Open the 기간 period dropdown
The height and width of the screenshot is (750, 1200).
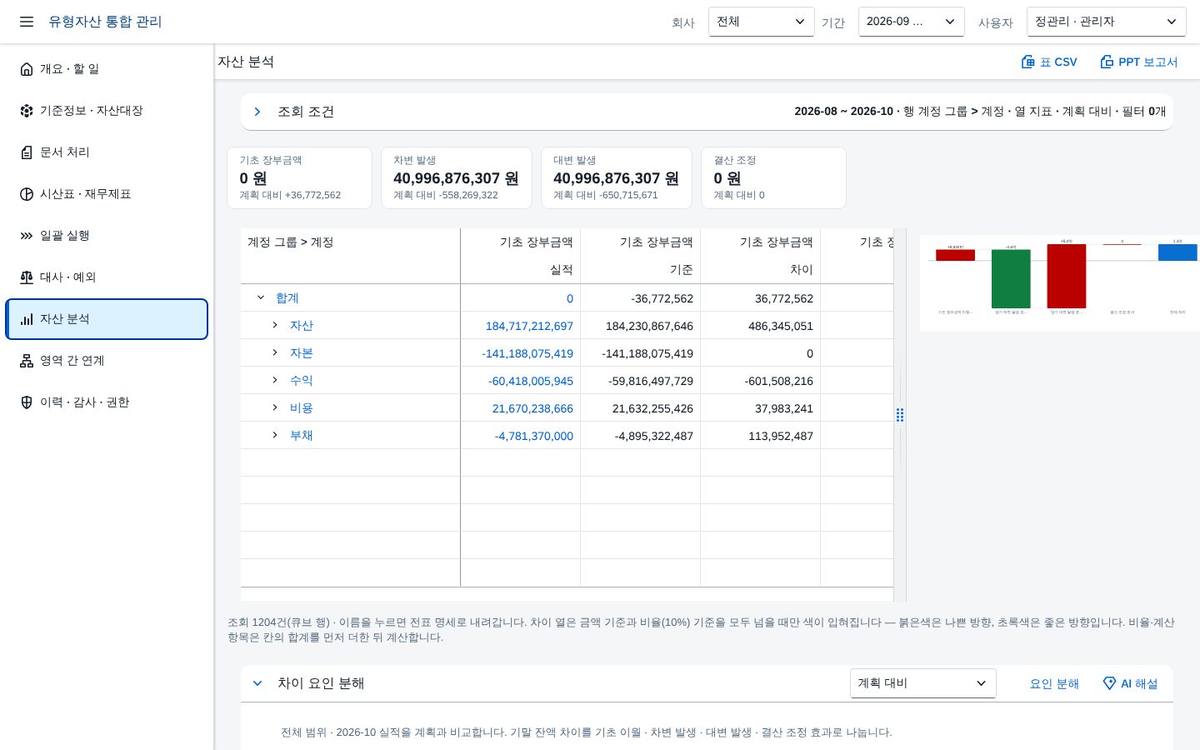911,22
